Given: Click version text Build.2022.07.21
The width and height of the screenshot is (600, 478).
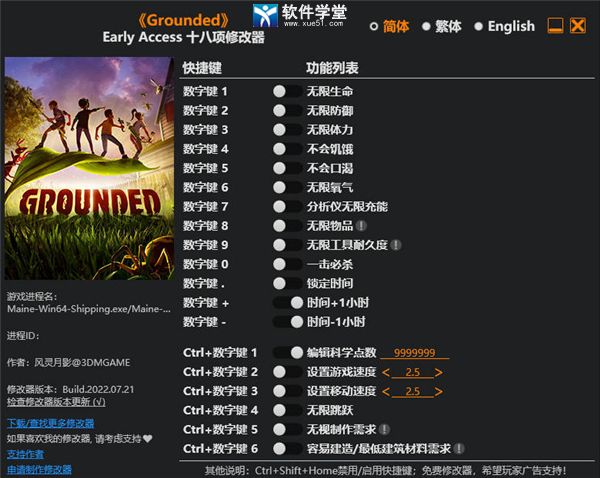Looking at the screenshot, I should click(98, 390).
